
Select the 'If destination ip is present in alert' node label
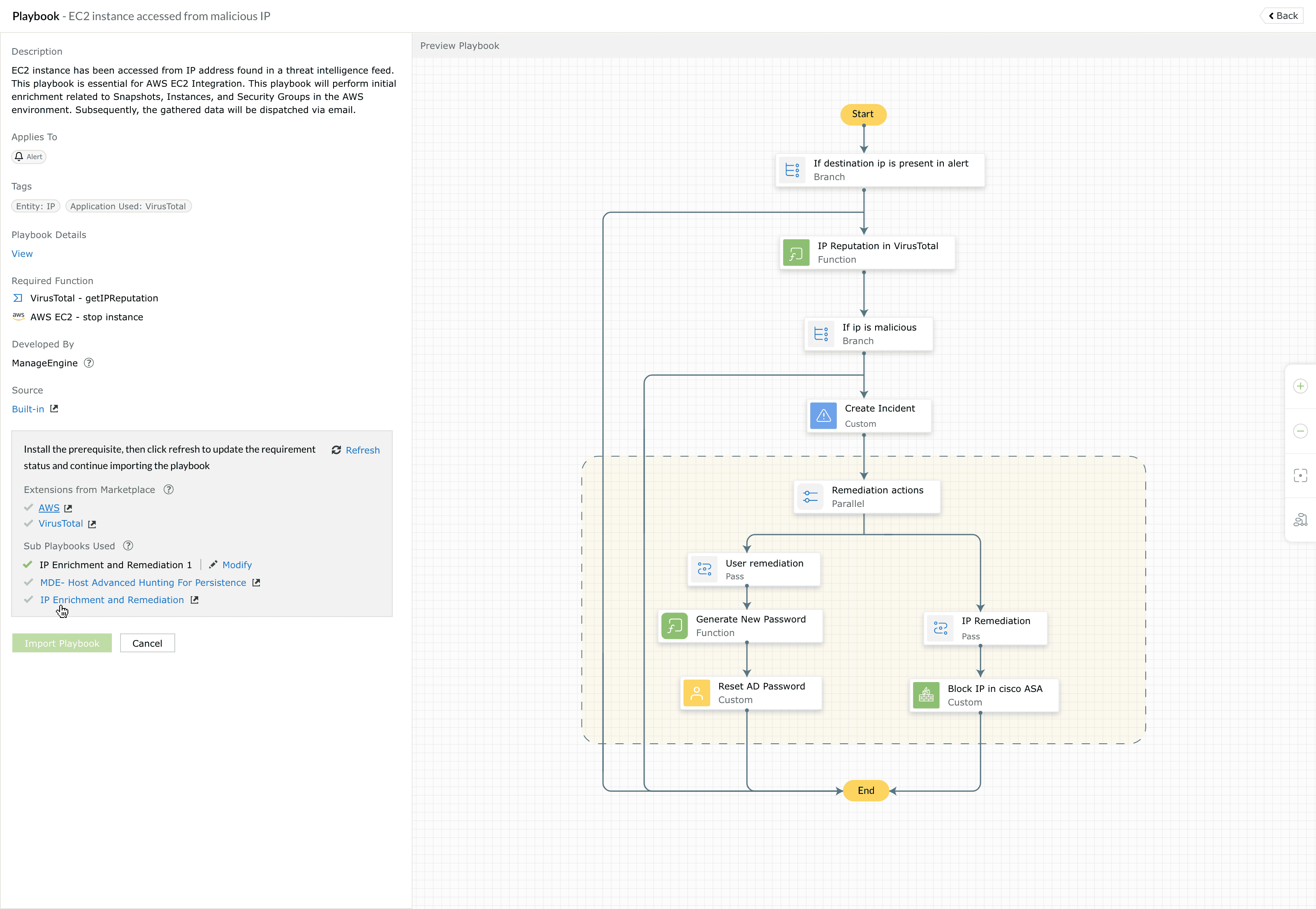tap(891, 164)
